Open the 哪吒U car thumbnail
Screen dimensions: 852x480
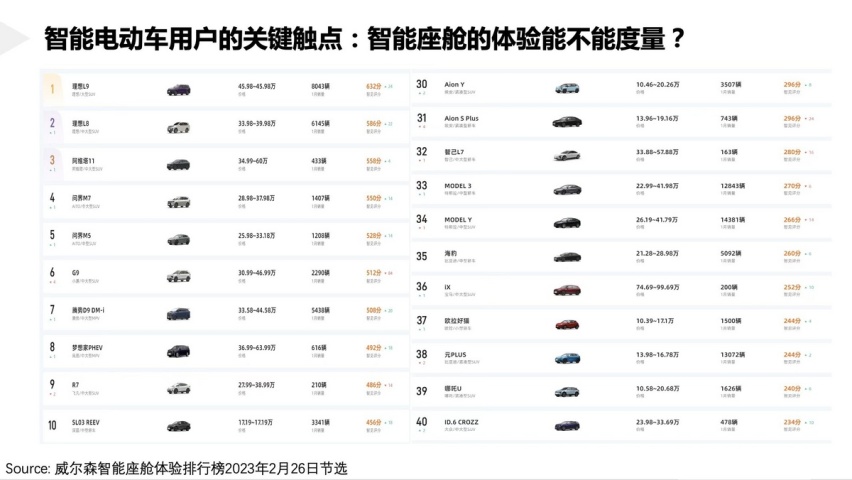click(x=567, y=392)
